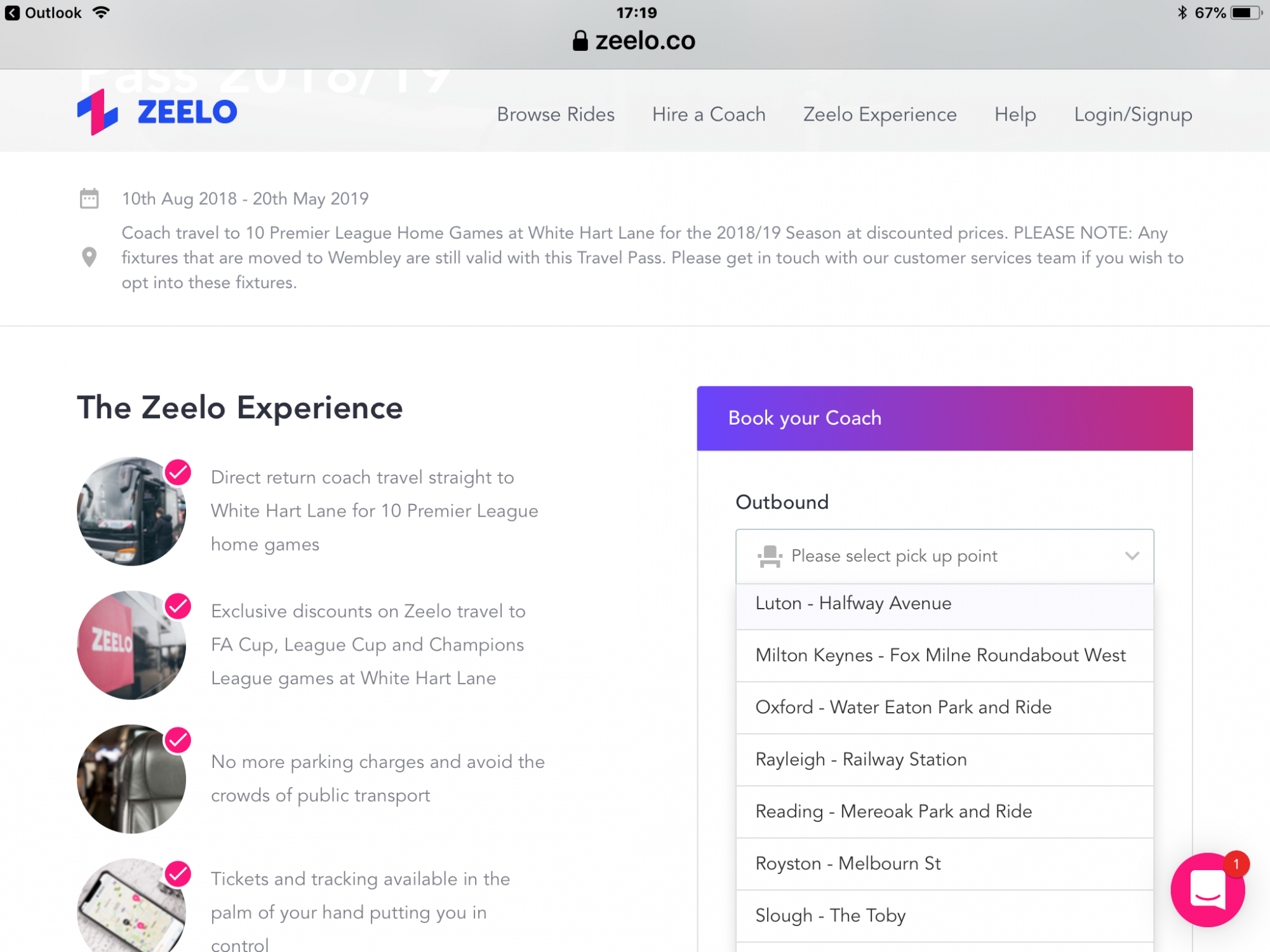
Task: Tap the zeelo.co address bar
Action: pos(634,41)
